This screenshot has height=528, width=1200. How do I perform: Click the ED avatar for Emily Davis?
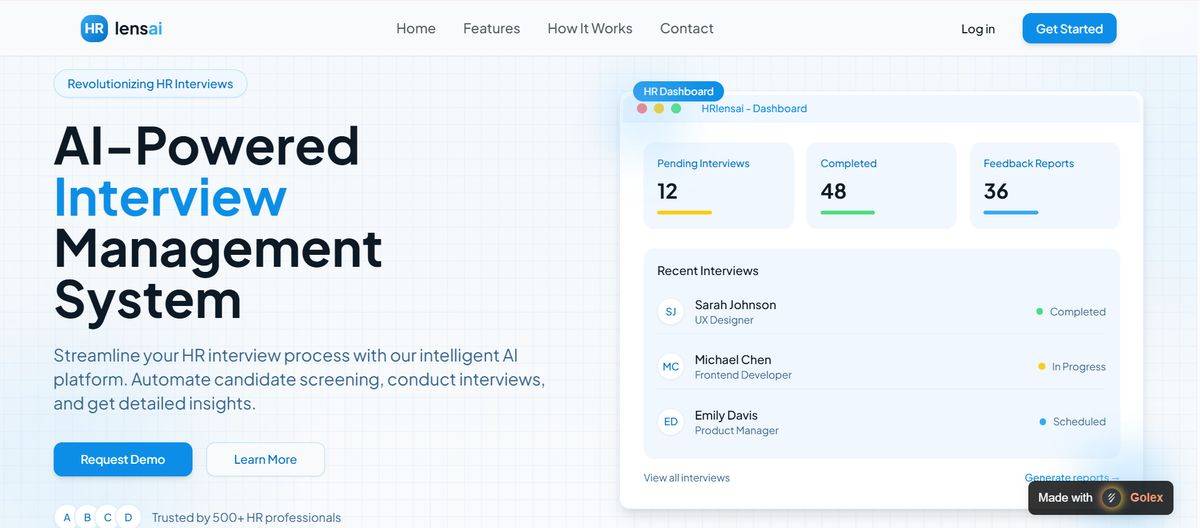tap(670, 422)
